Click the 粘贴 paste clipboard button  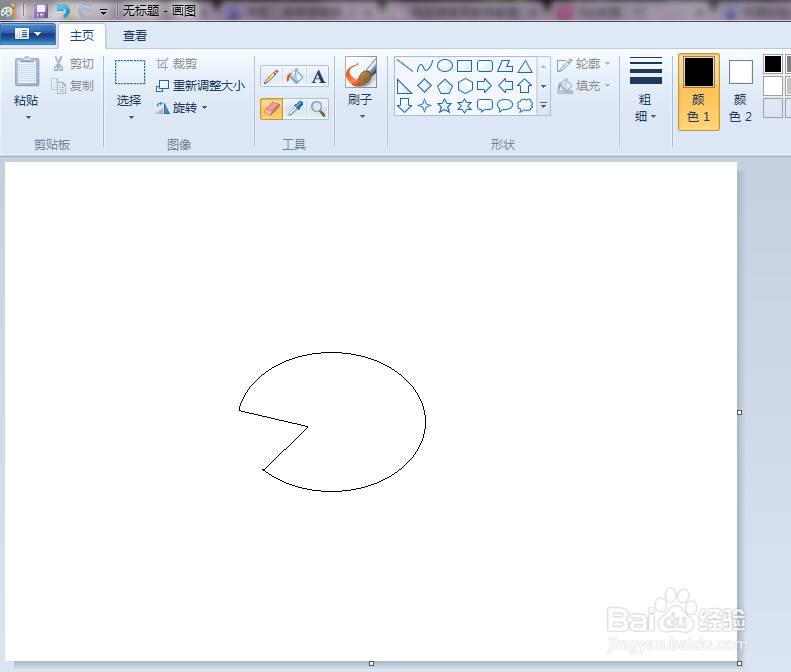(x=26, y=81)
